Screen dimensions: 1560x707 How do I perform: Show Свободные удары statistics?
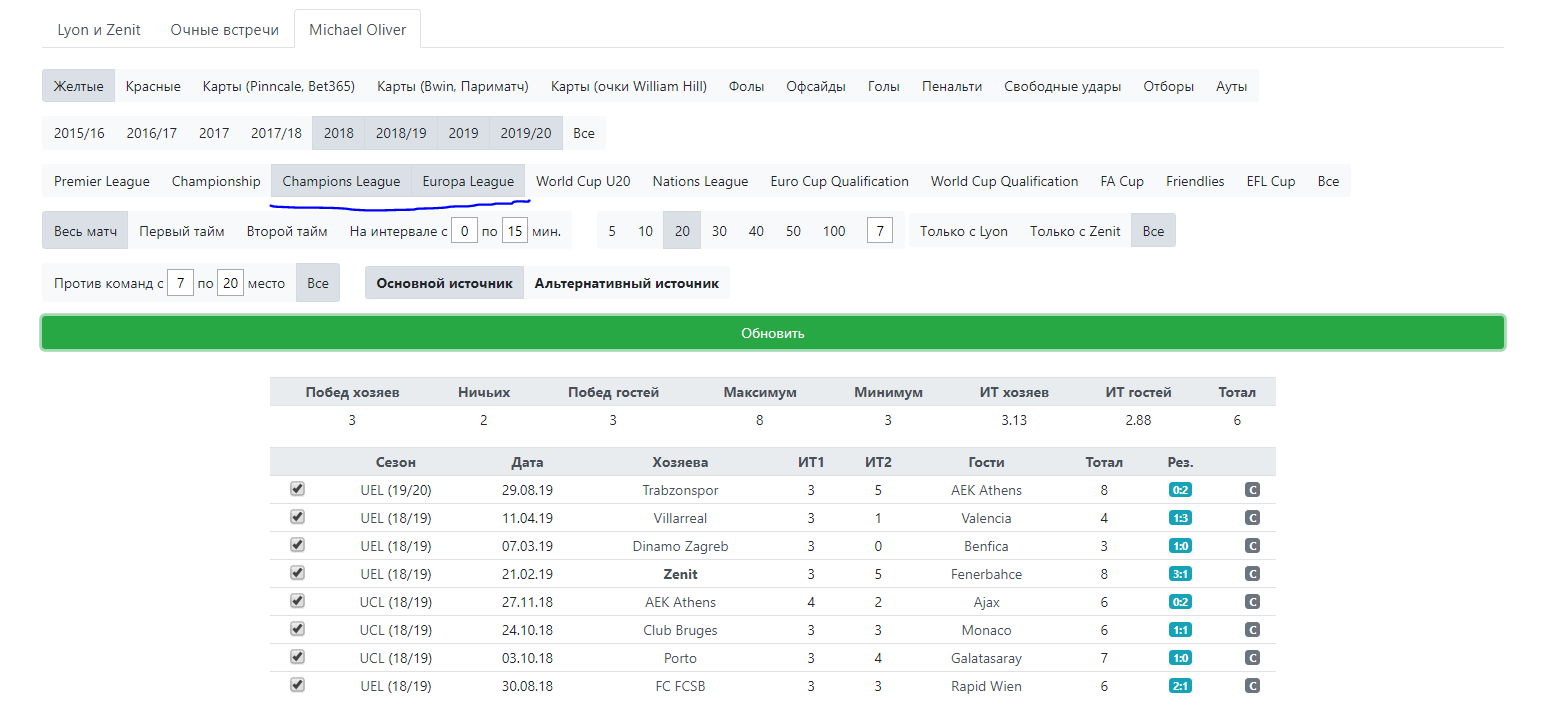[x=1063, y=86]
